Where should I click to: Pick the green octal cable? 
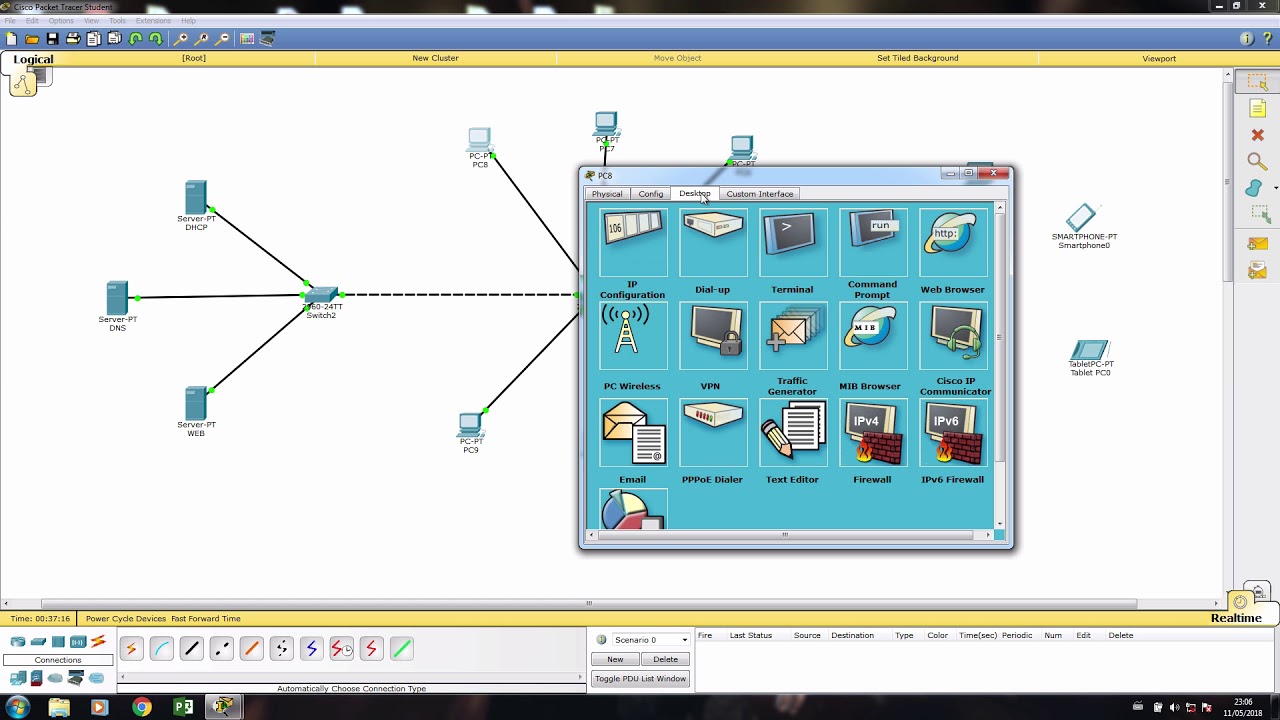(x=401, y=649)
